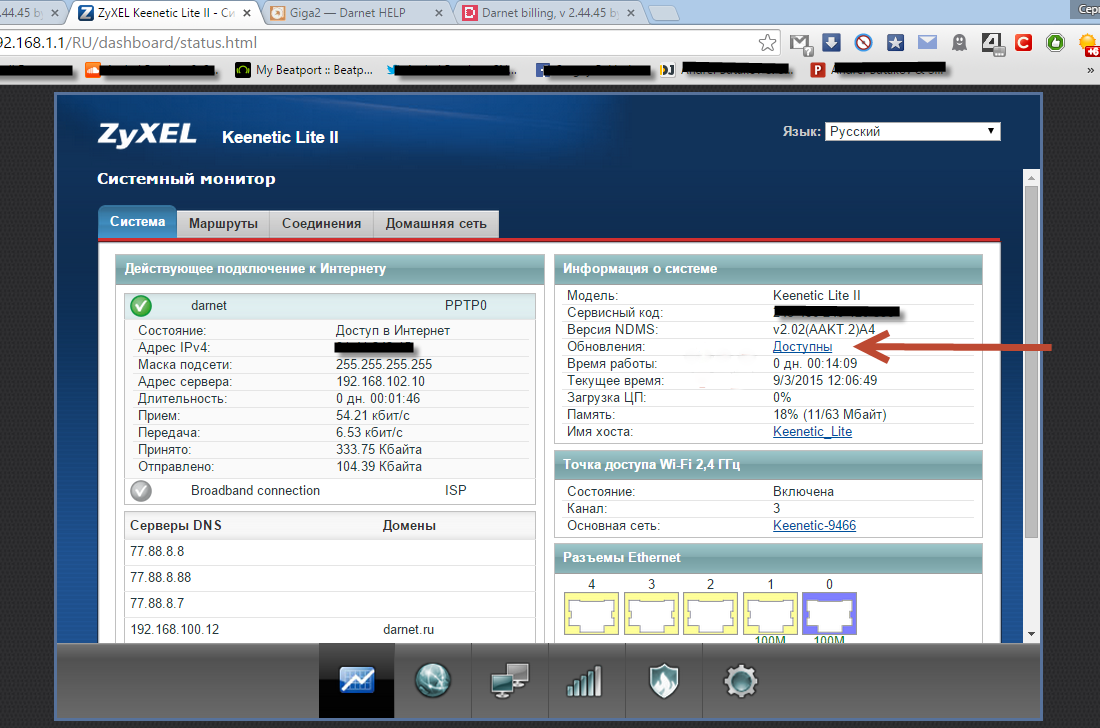Click the green check icon beside darnet

click(x=141, y=306)
